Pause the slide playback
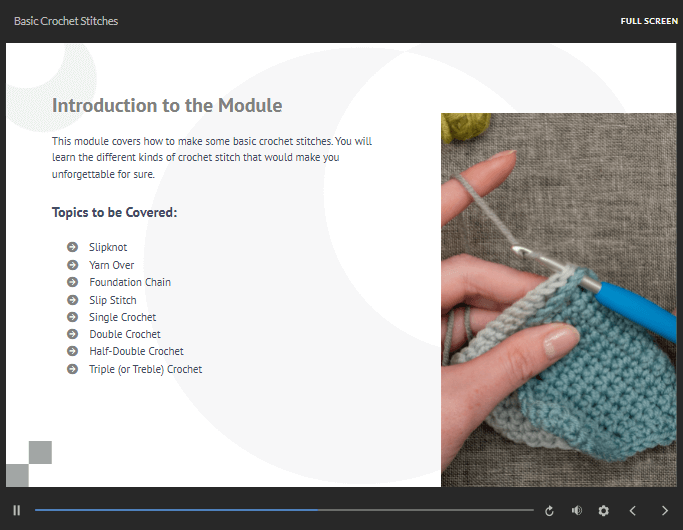The width and height of the screenshot is (683, 530). coord(17,510)
